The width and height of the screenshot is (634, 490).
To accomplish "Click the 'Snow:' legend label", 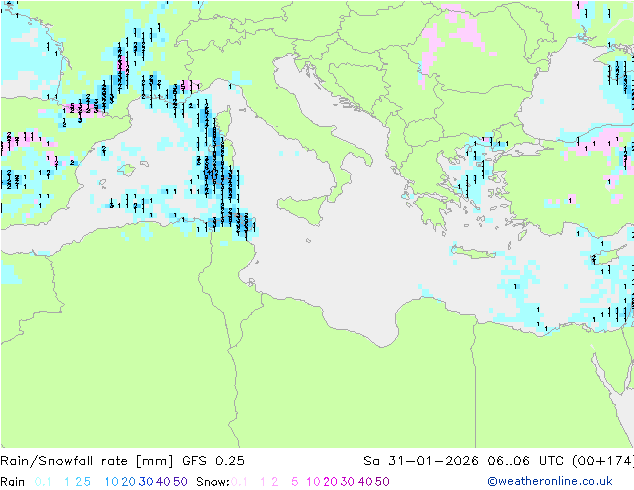I will (213, 482).
